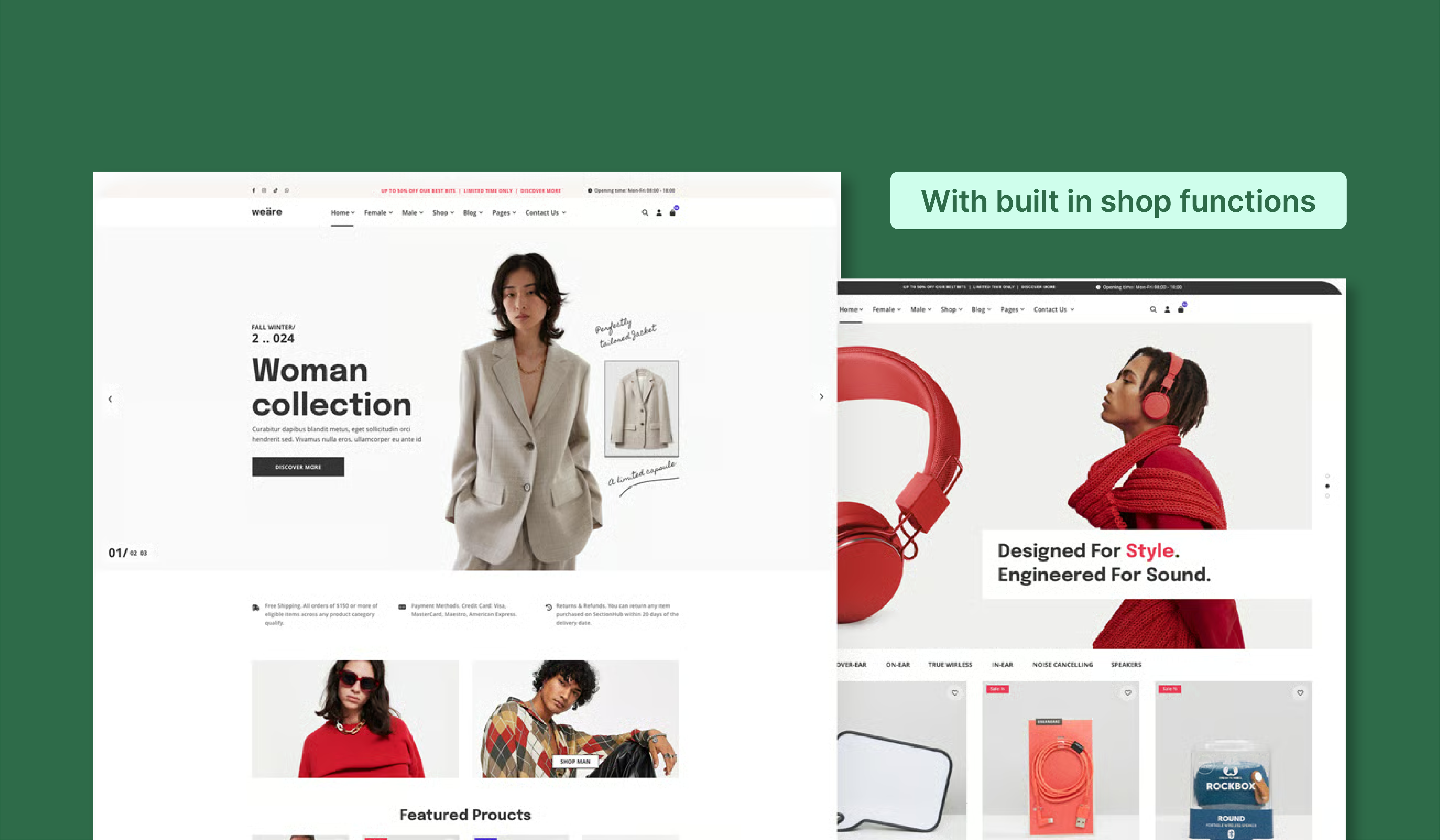
Task: Select the active middle slider dot
Action: [x=1327, y=486]
